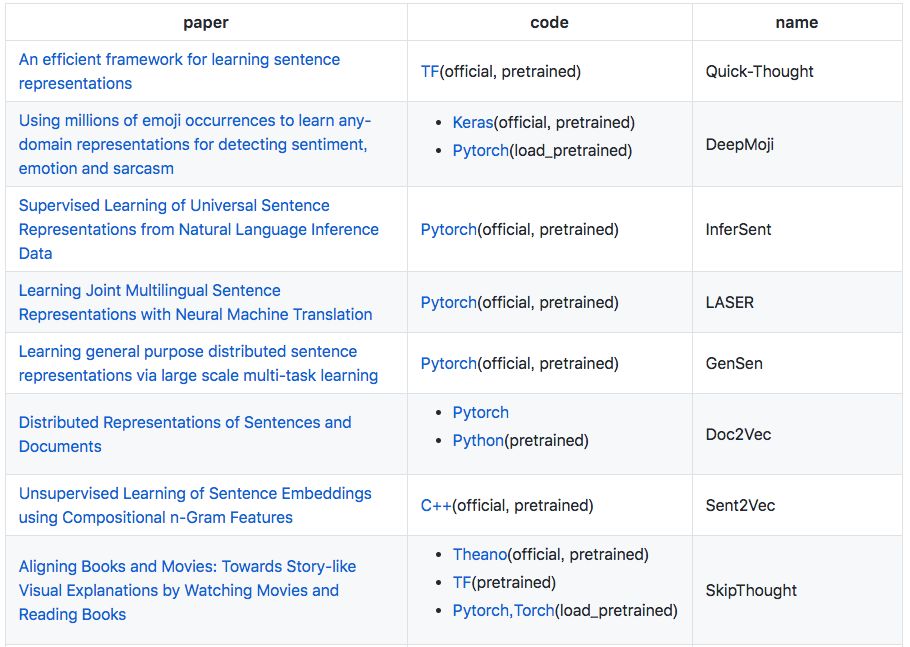Click the Pytorch code link for LASER
910x647 pixels.
point(448,303)
